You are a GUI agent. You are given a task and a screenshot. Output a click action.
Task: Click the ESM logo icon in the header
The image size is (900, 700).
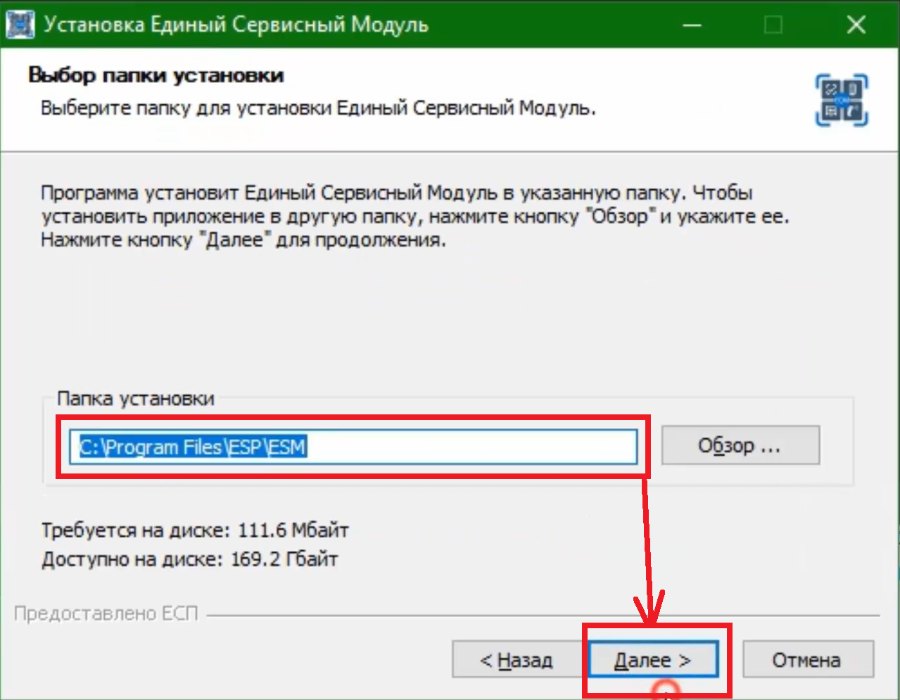point(841,100)
